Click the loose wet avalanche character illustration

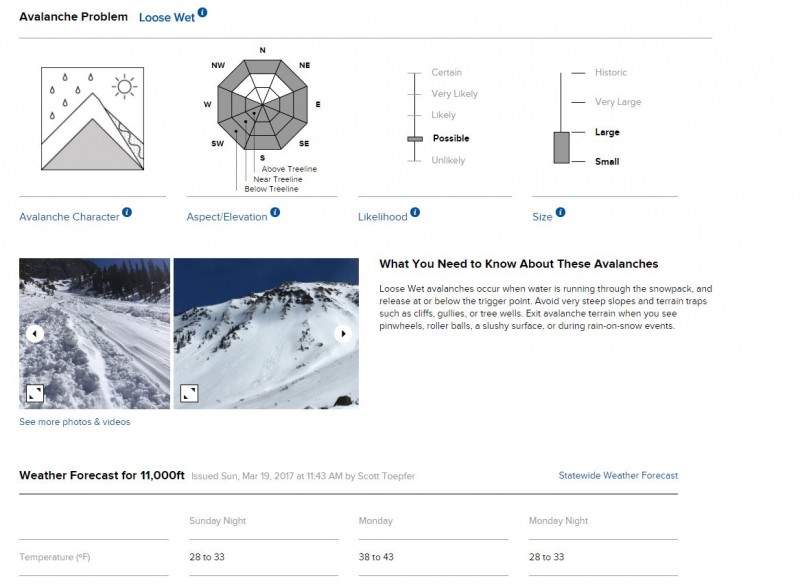click(92, 118)
